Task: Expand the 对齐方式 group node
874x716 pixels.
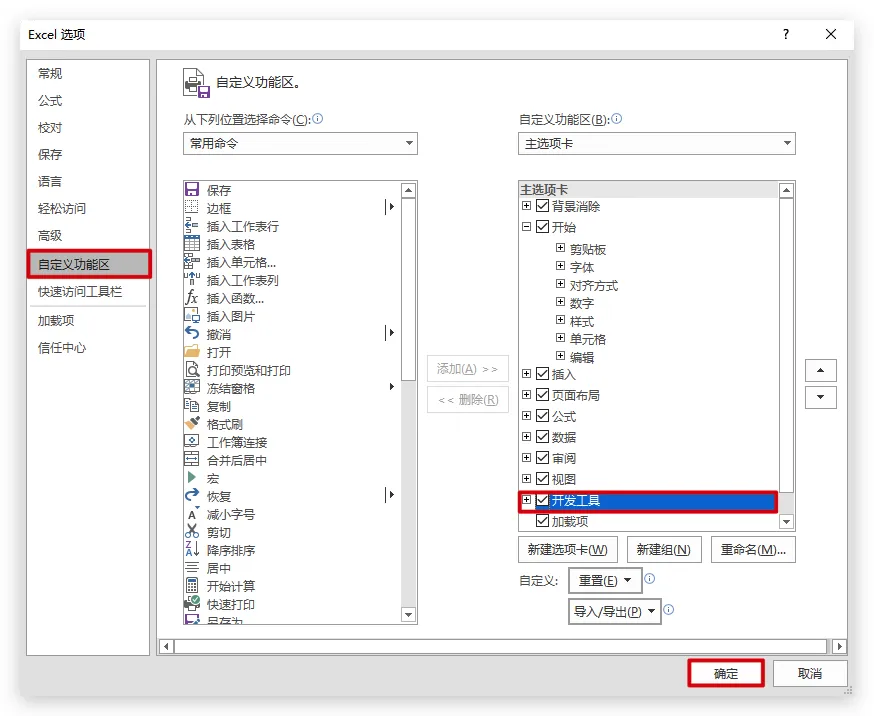Action: (560, 284)
